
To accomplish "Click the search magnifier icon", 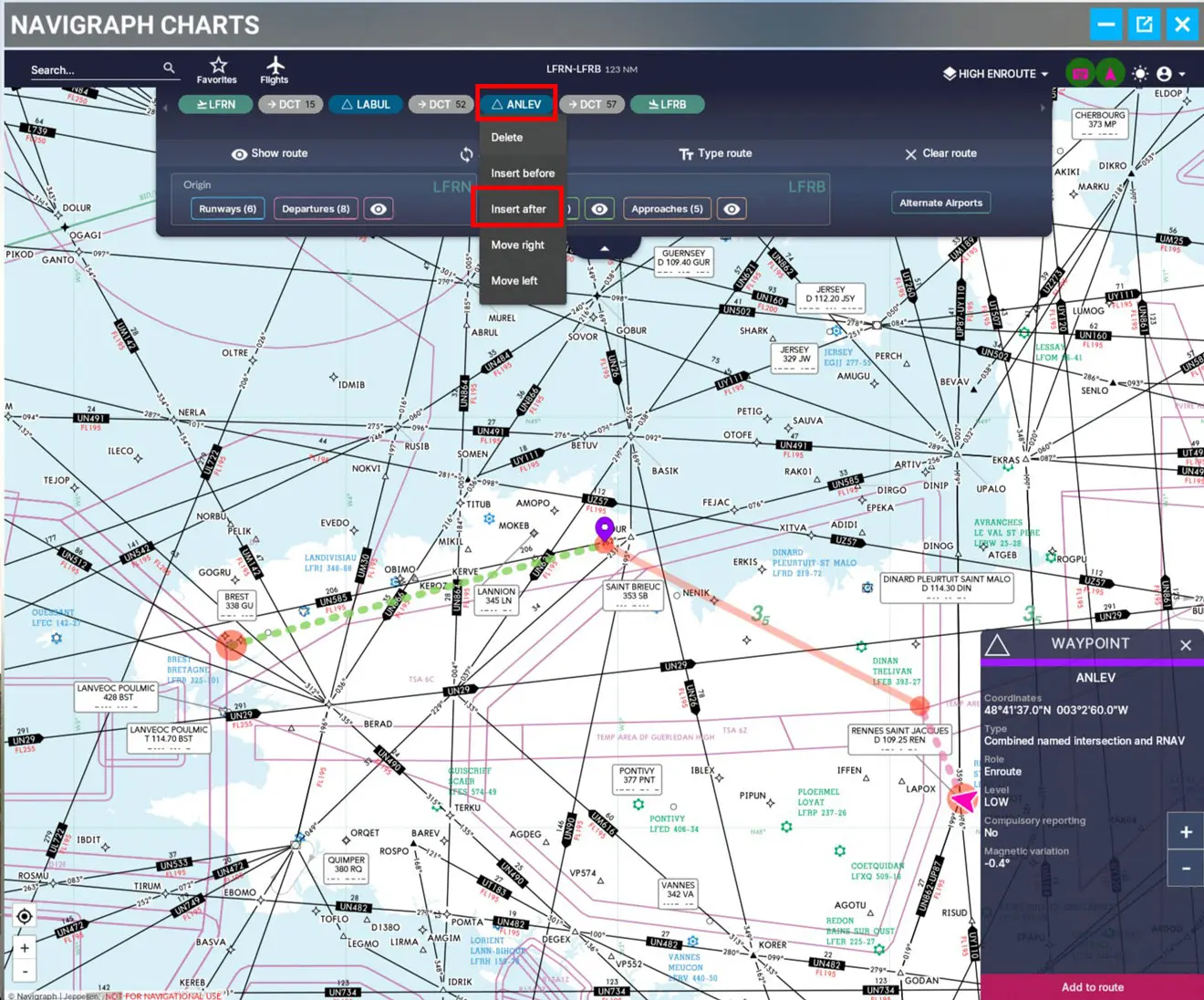I will pos(169,68).
